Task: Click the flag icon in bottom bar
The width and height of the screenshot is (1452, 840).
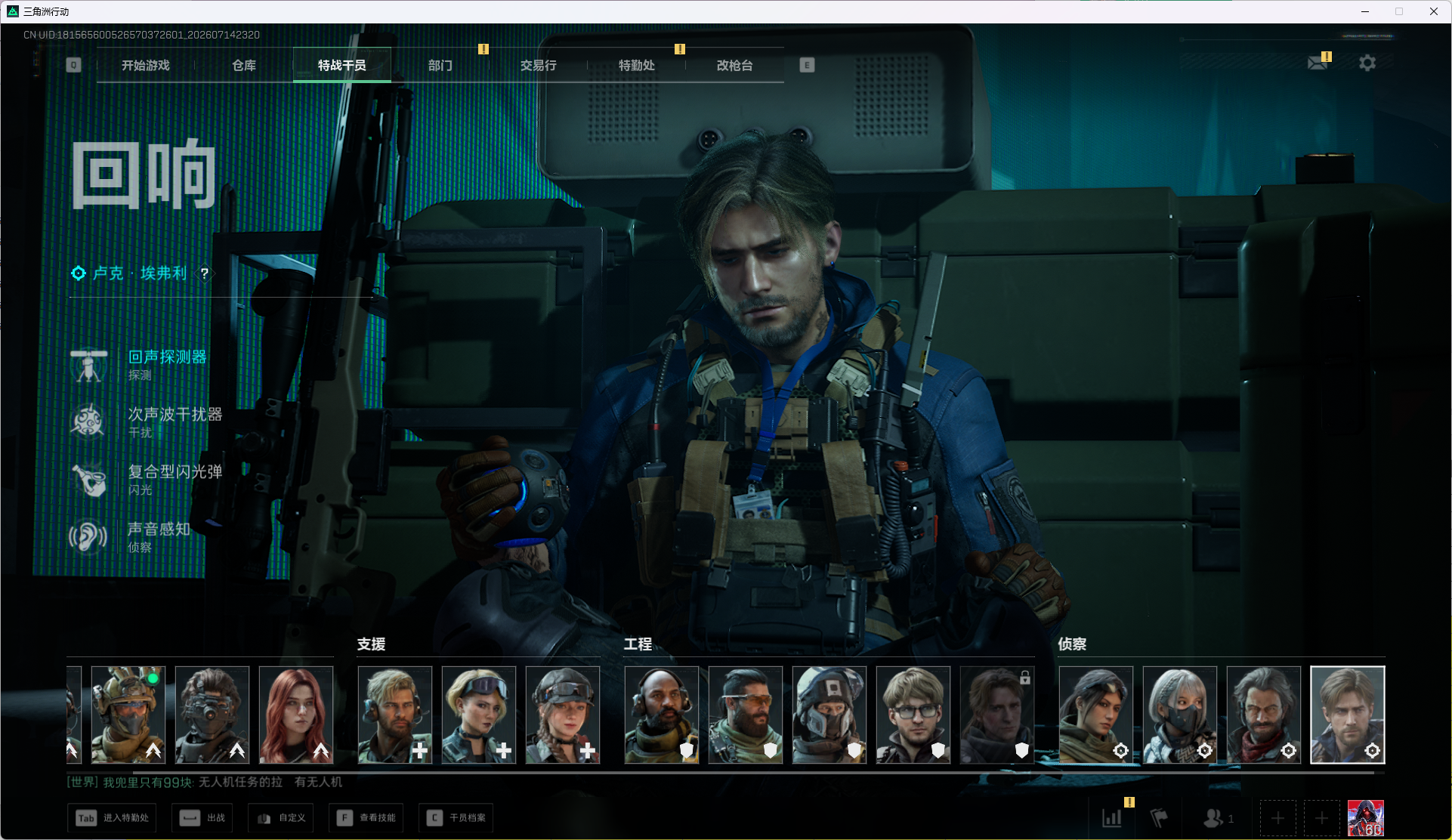Action: point(1158,818)
